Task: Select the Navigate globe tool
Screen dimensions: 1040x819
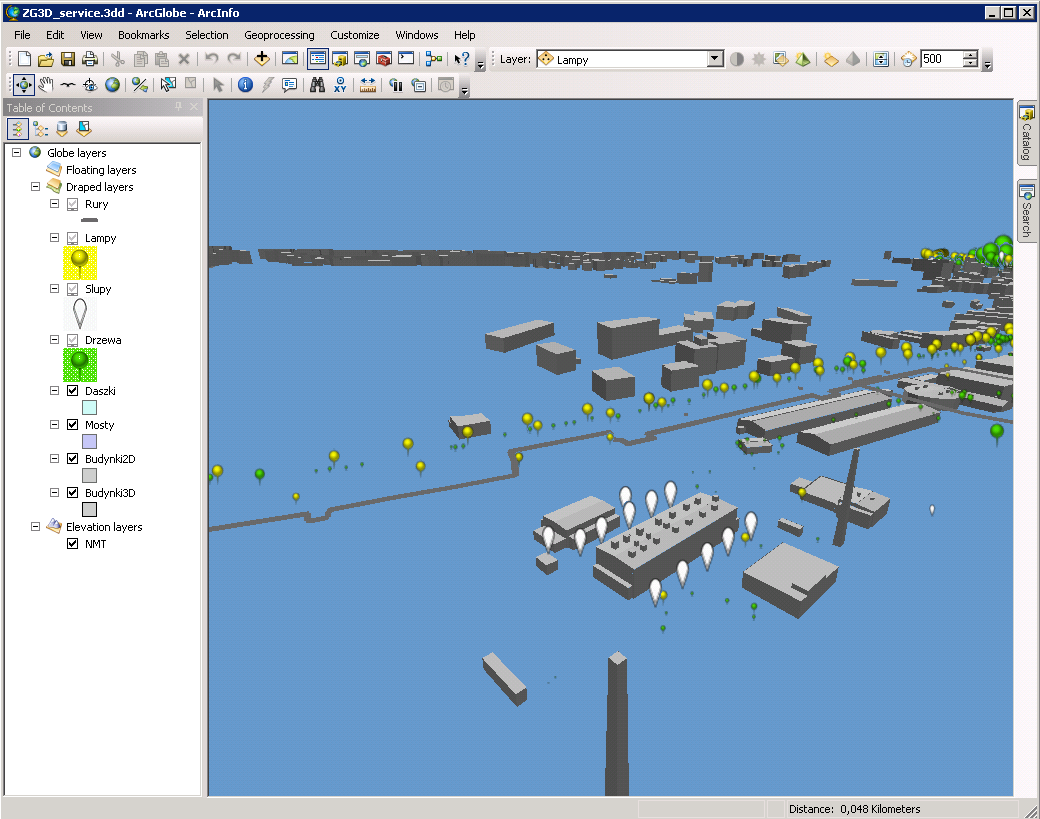Action: tap(23, 85)
